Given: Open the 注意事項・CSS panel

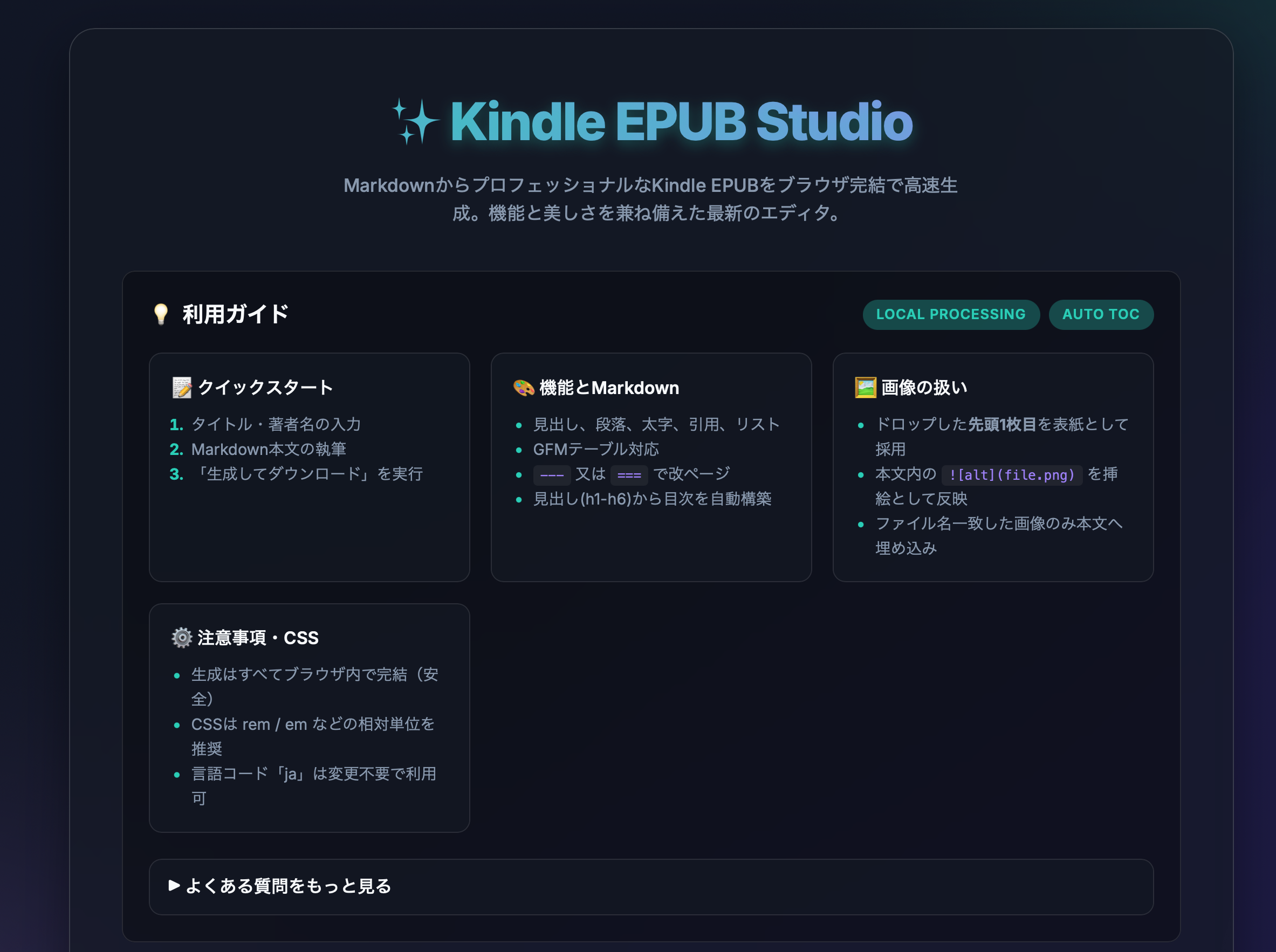Looking at the screenshot, I should click(257, 637).
